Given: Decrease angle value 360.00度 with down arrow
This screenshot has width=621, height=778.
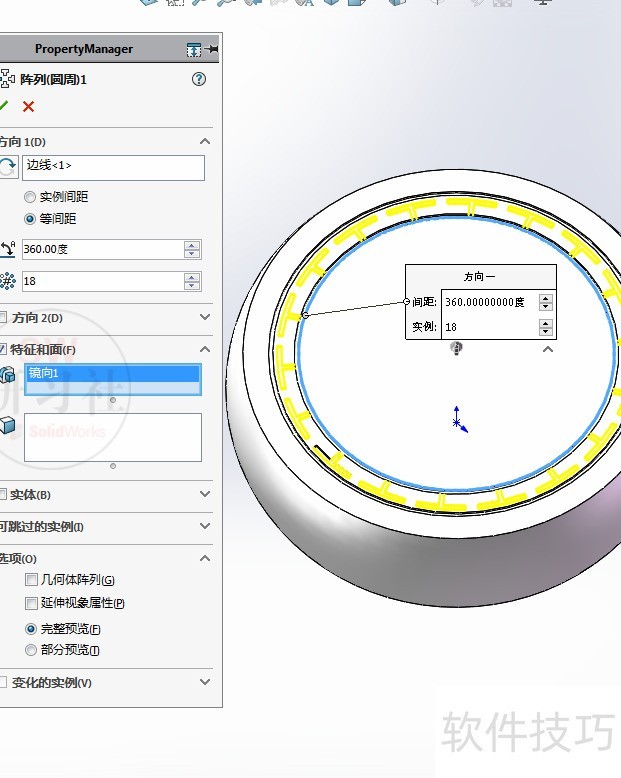Looking at the screenshot, I should tap(192, 254).
